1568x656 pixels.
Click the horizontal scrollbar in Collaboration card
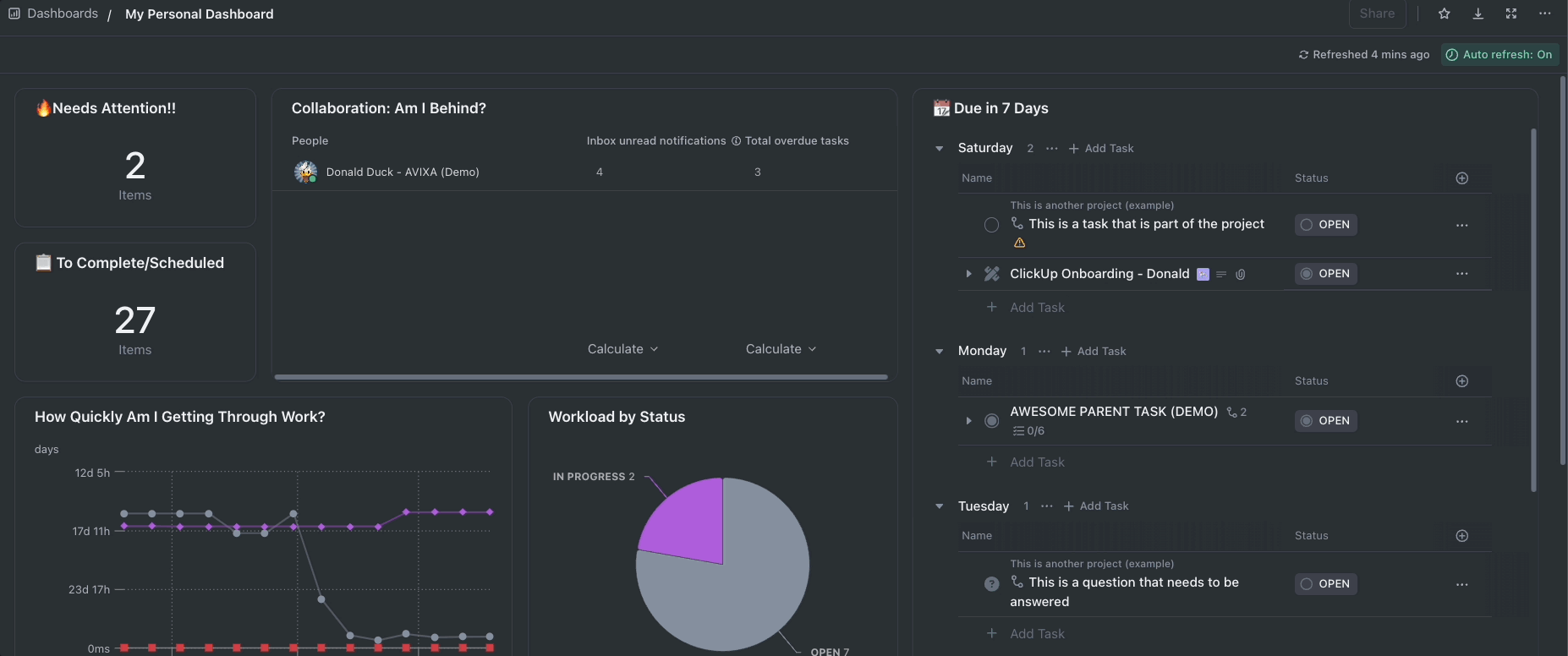point(581,377)
